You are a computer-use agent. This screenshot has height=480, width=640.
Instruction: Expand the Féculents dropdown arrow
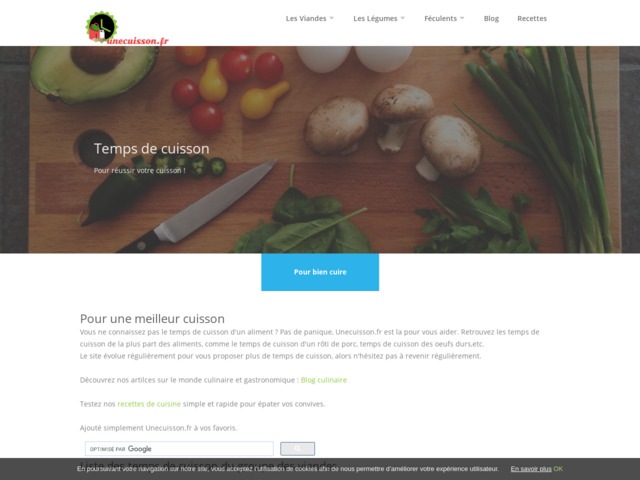(462, 18)
